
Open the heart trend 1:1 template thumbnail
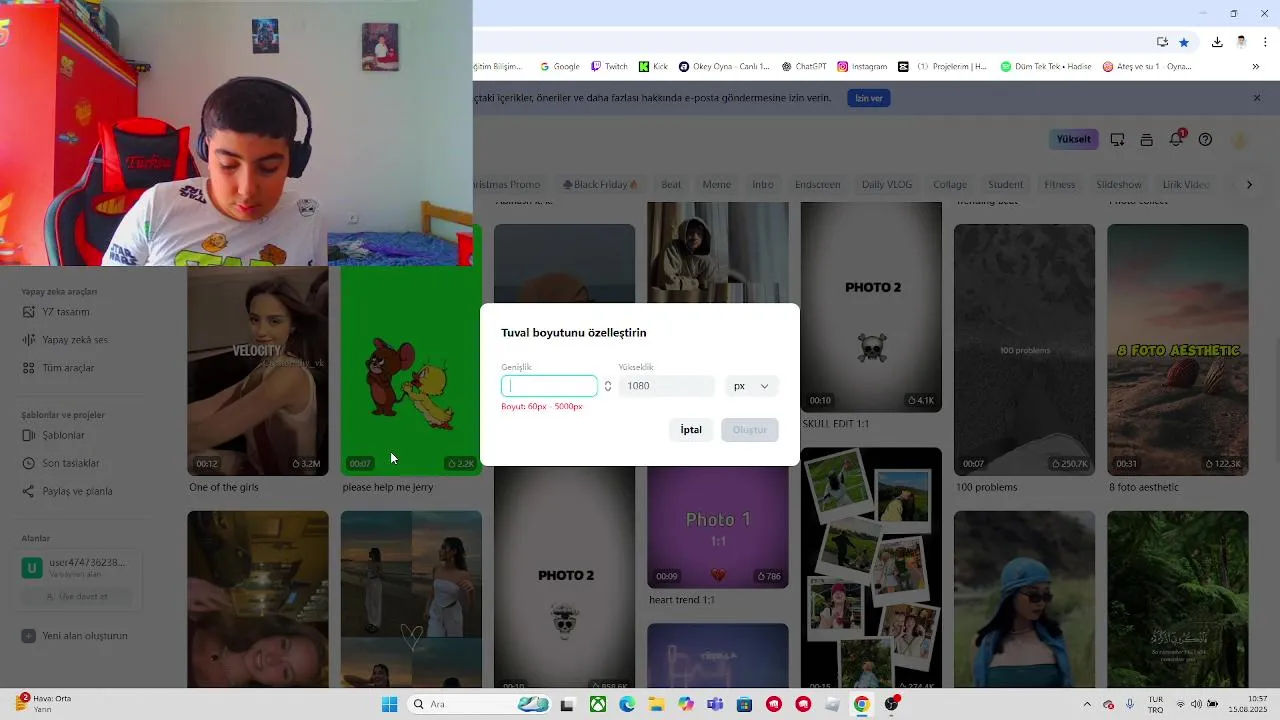coord(718,527)
